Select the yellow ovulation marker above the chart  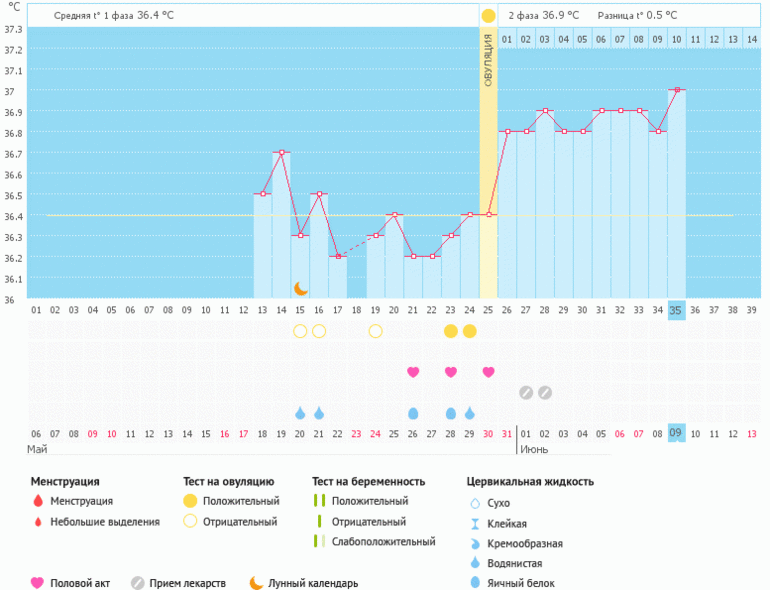pyautogui.click(x=488, y=16)
